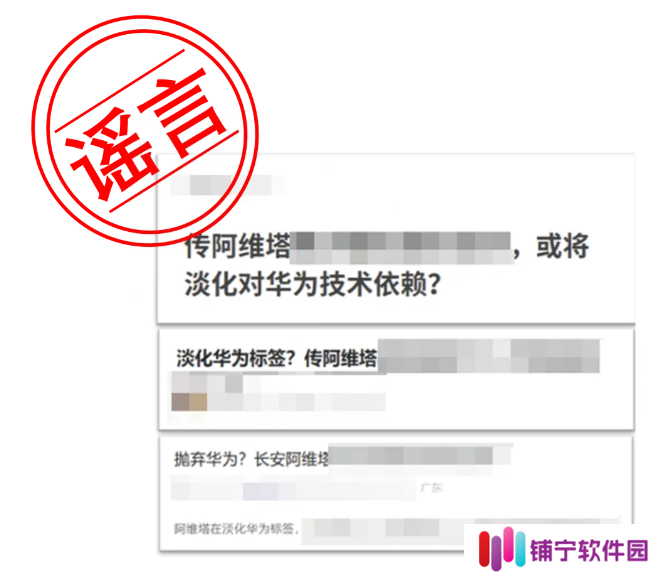Screen dimensions: 664x574
Task: Click the red 谣言 rumor stamp
Action: pos(145,131)
